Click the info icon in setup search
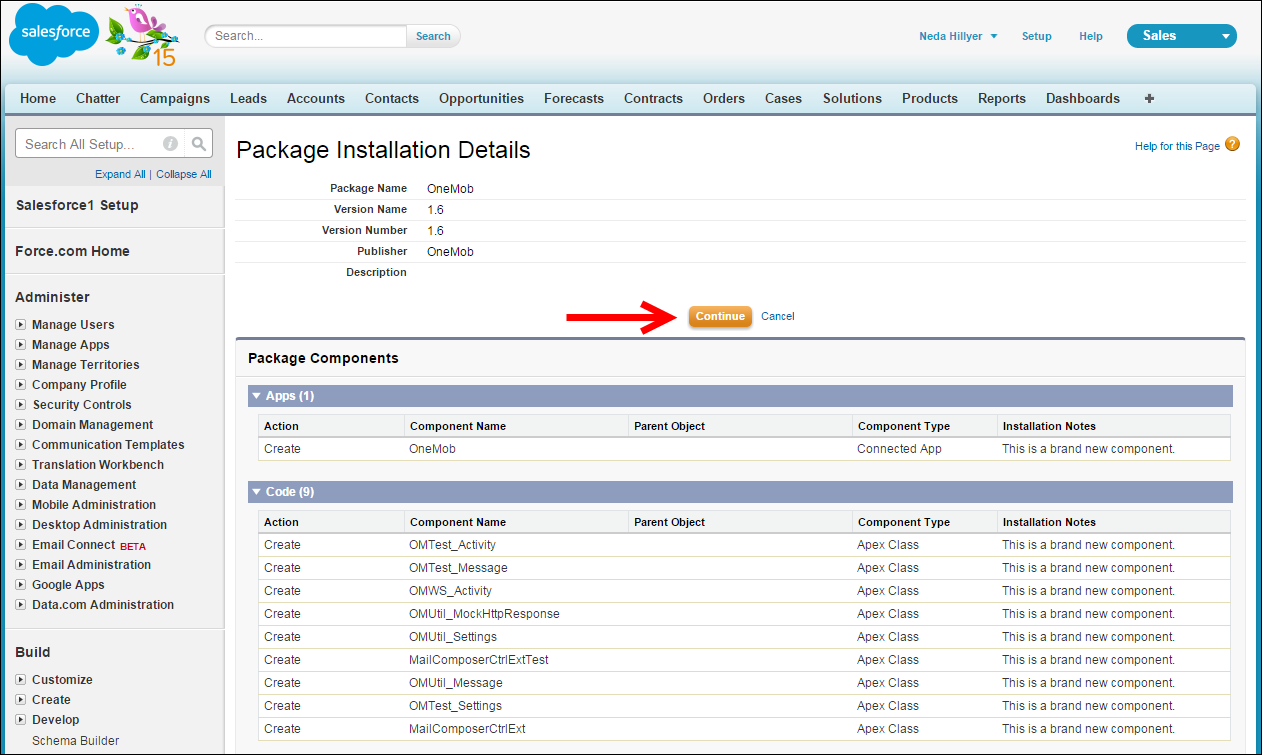 pos(171,144)
